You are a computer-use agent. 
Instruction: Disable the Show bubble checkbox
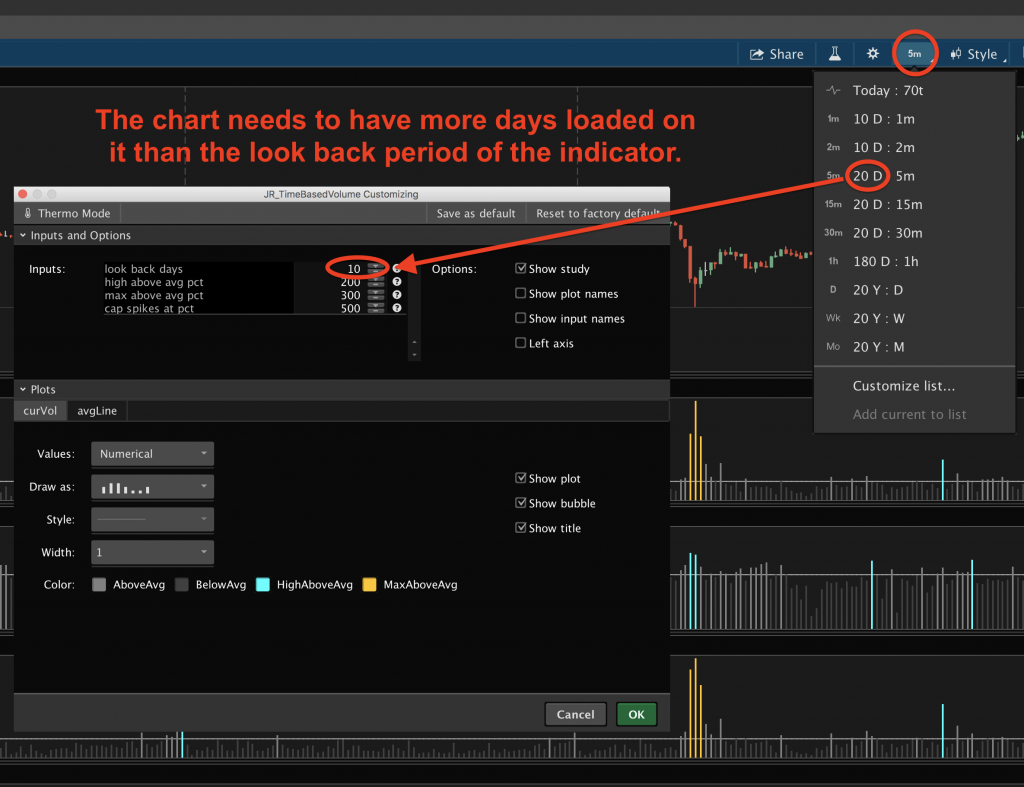click(x=521, y=503)
